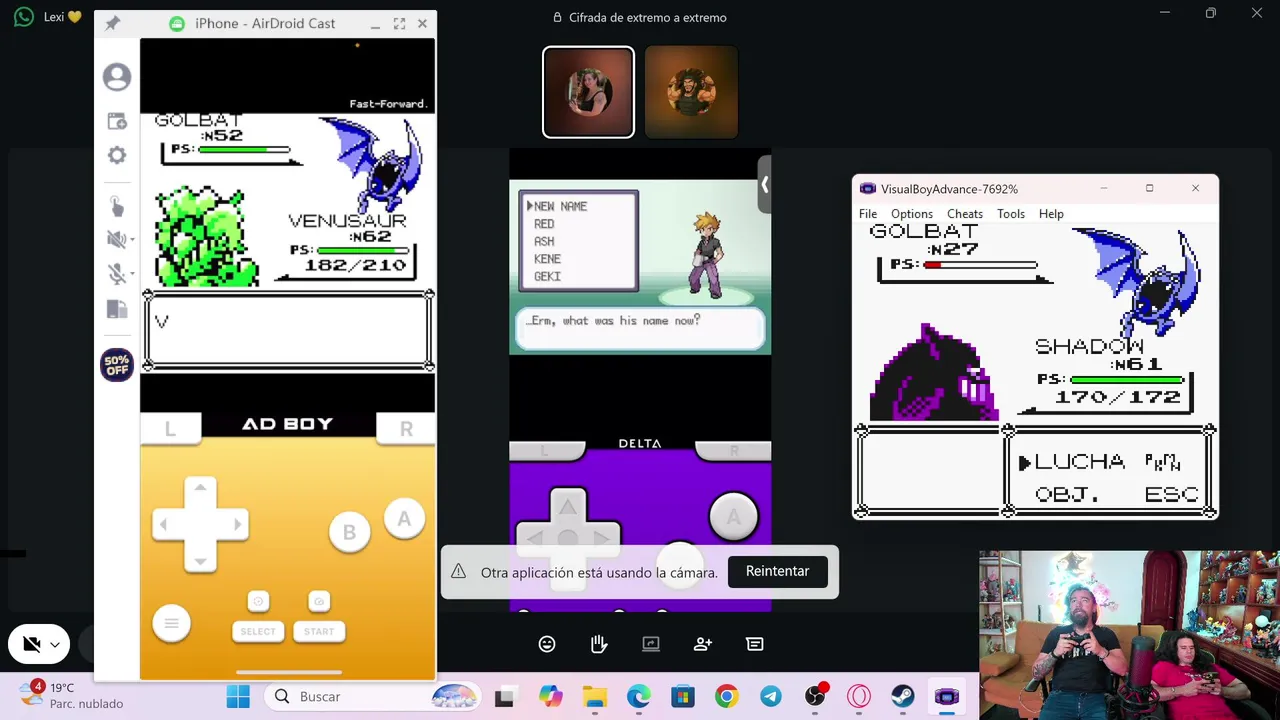Viewport: 1280px width, 720px height.
Task: Open the AirDroid Cast account profile icon
Action: tap(117, 77)
